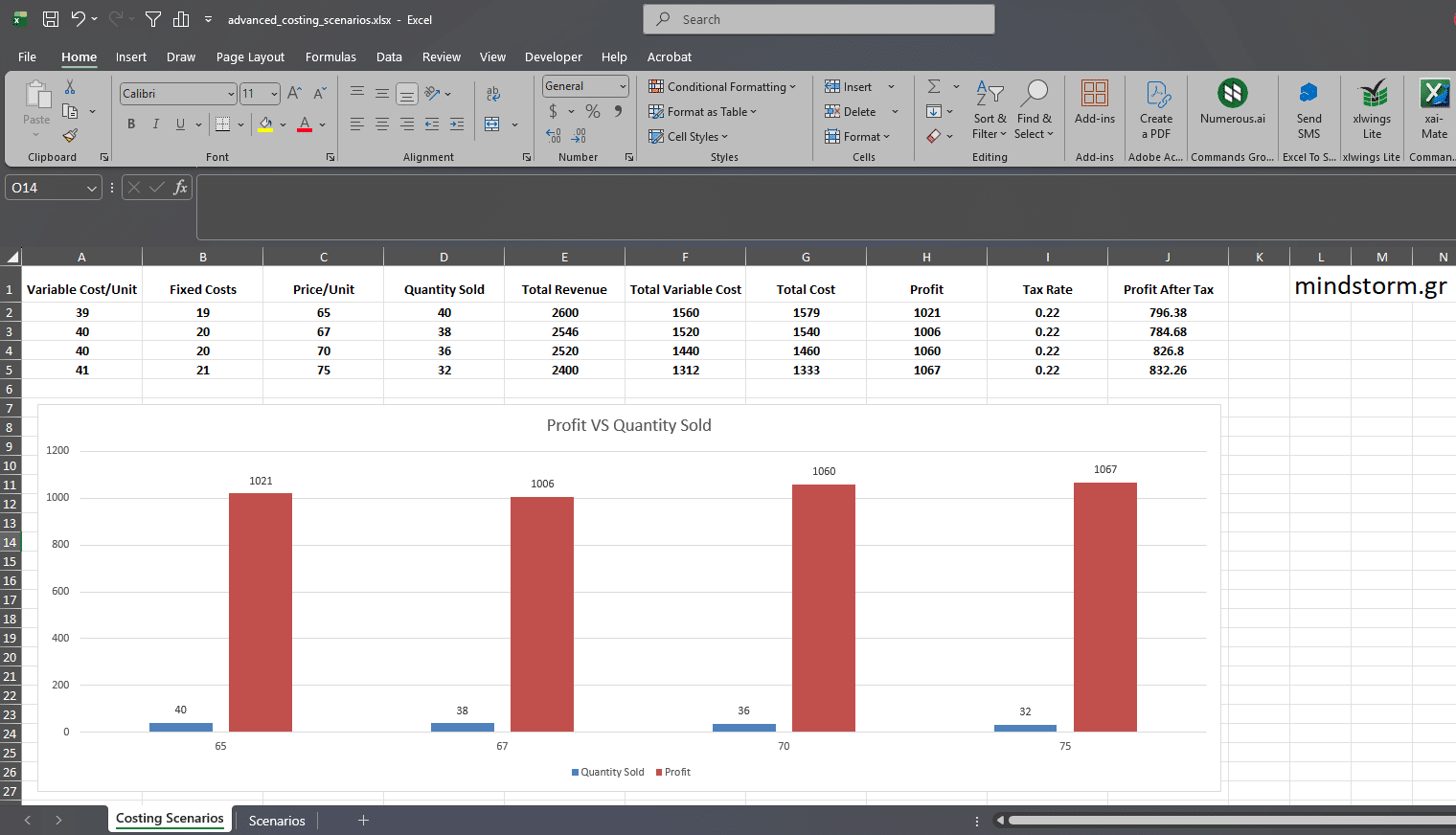Click the Save icon in the title bar

(51, 19)
